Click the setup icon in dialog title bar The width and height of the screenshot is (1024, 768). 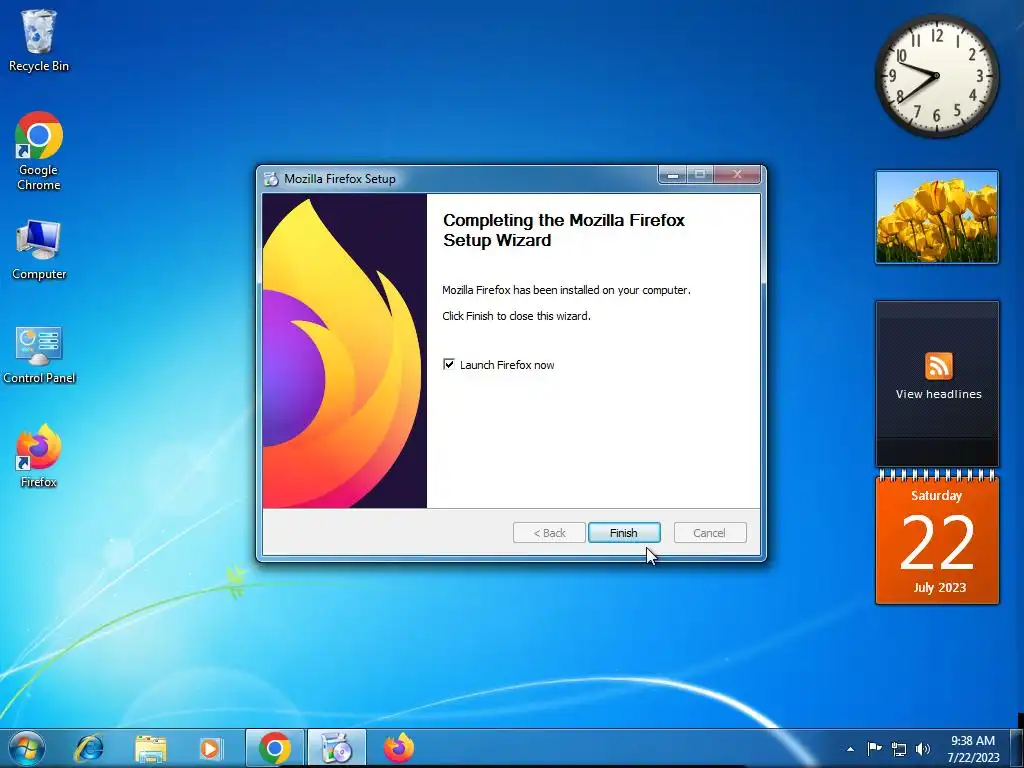pos(271,178)
